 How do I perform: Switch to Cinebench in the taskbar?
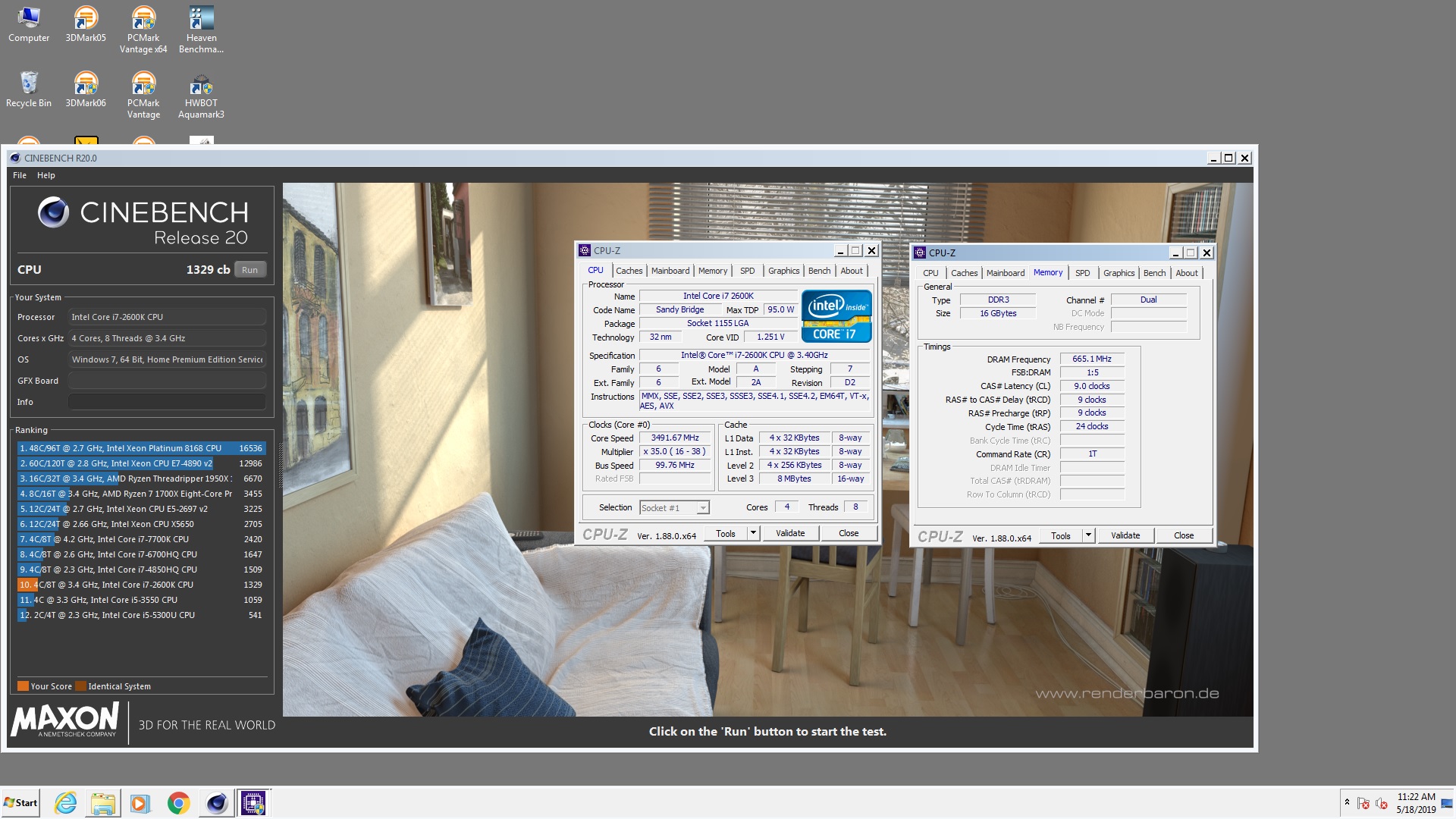point(216,802)
